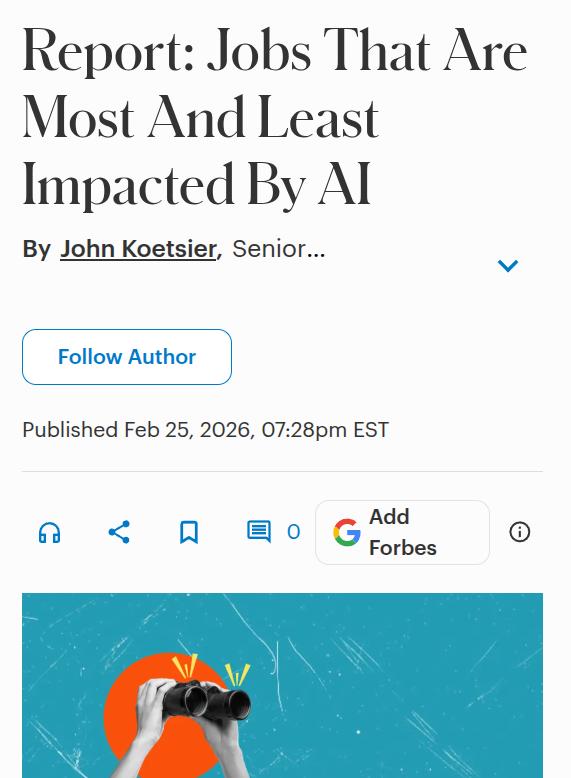This screenshot has width=571, height=778.
Task: Open comments via speech-bubble icon
Action: click(x=259, y=532)
